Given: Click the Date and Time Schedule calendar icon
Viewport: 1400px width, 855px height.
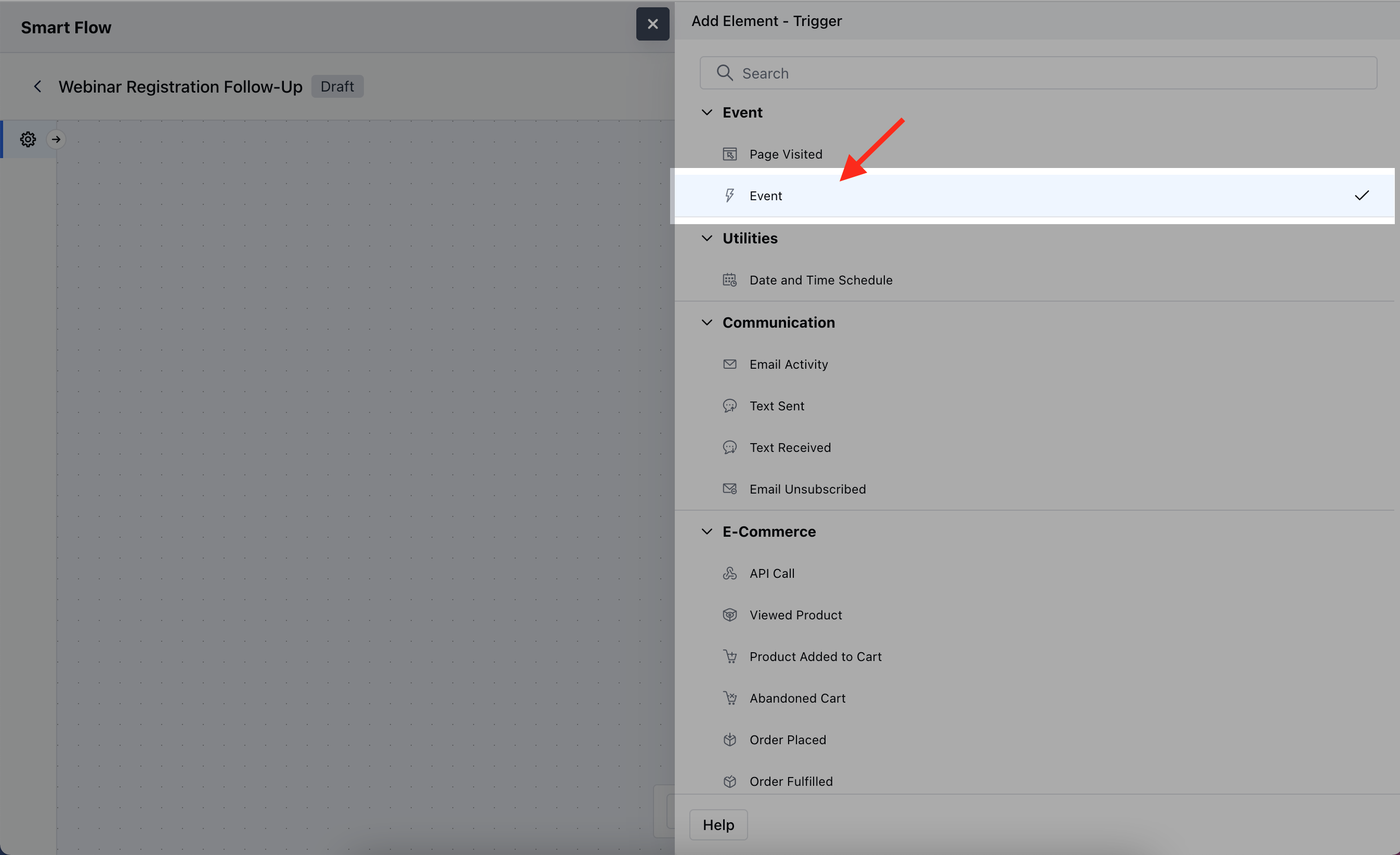Looking at the screenshot, I should [x=729, y=280].
